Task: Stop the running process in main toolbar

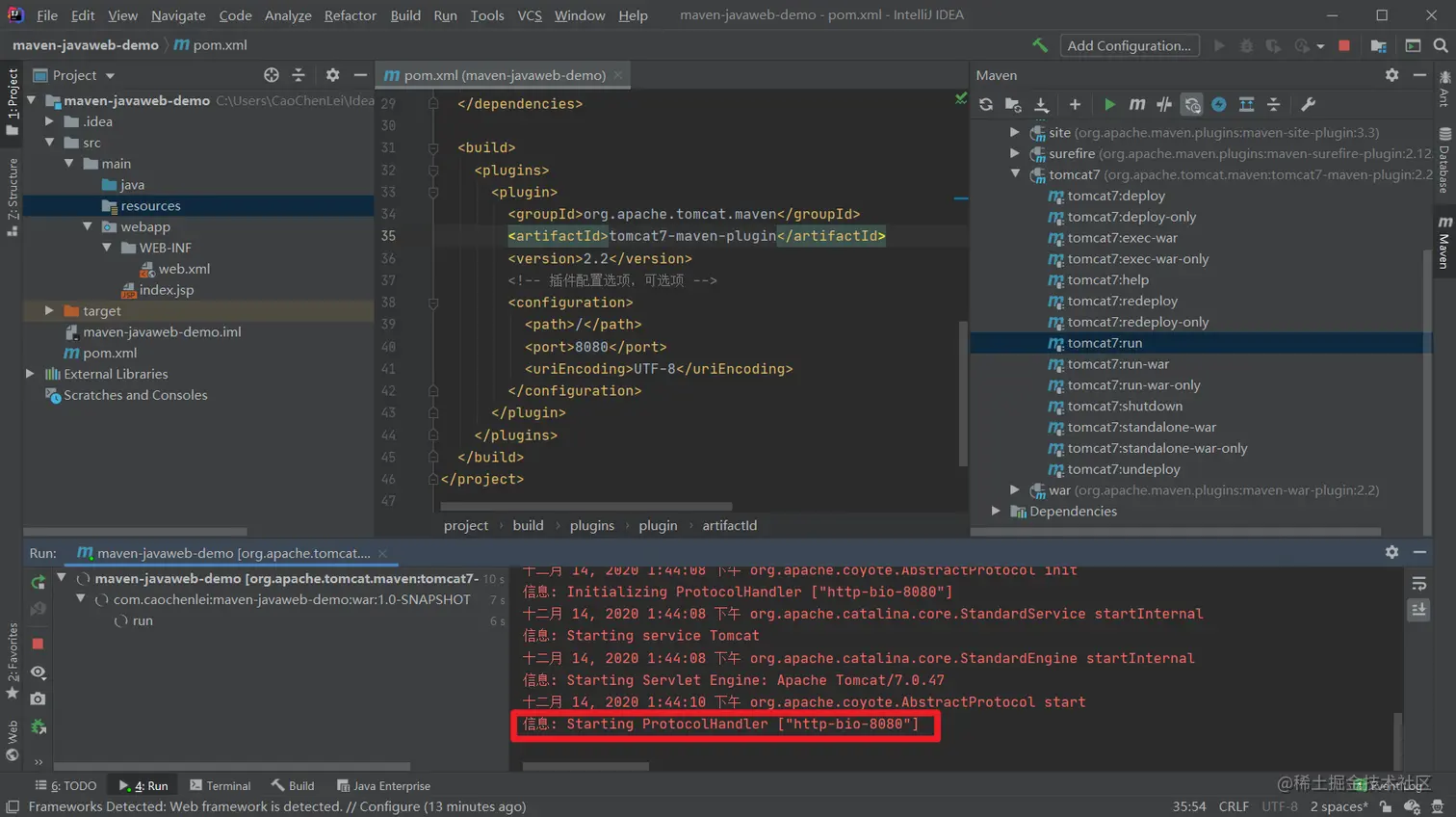Action: [1344, 45]
